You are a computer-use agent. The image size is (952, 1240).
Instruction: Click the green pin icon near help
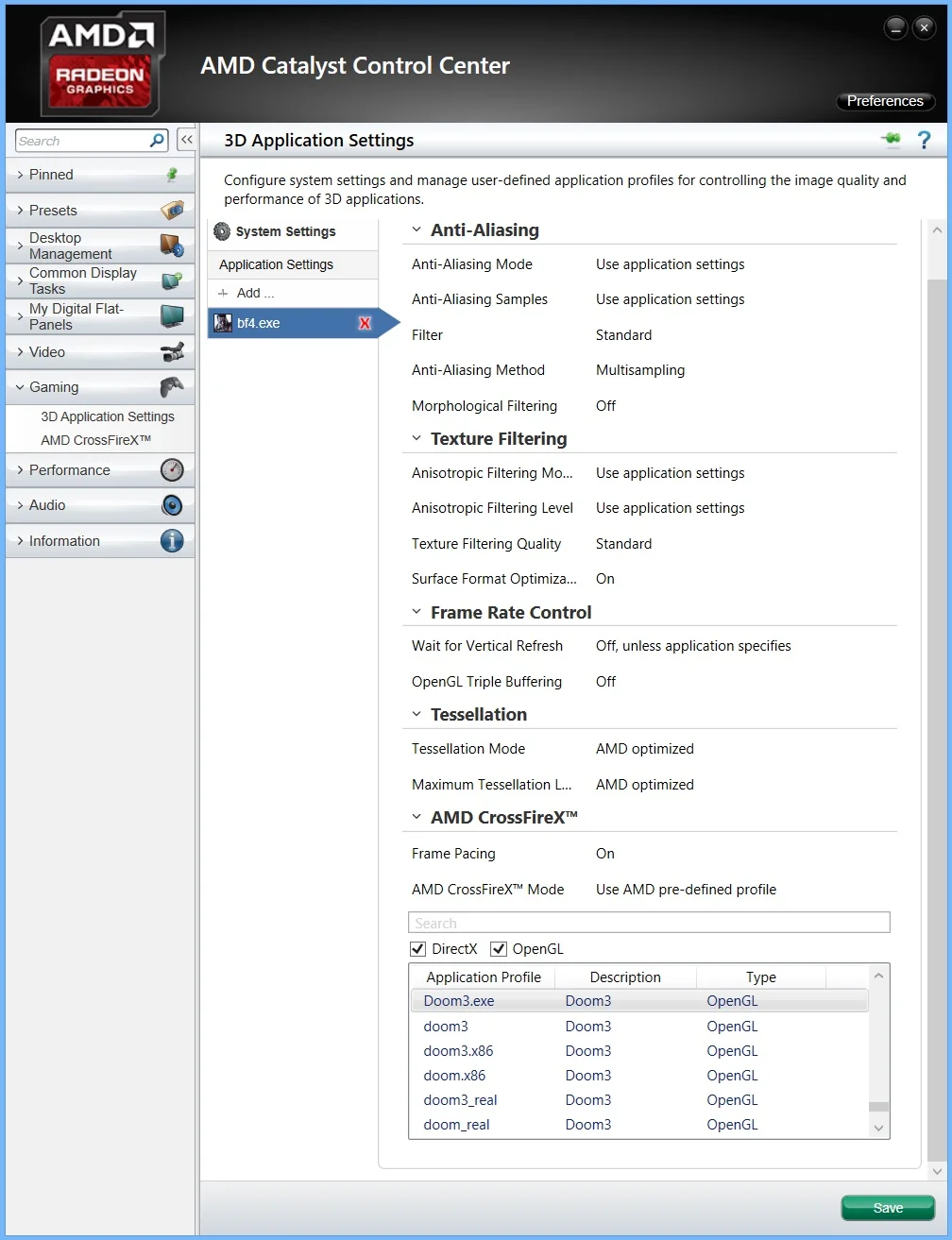click(x=891, y=140)
